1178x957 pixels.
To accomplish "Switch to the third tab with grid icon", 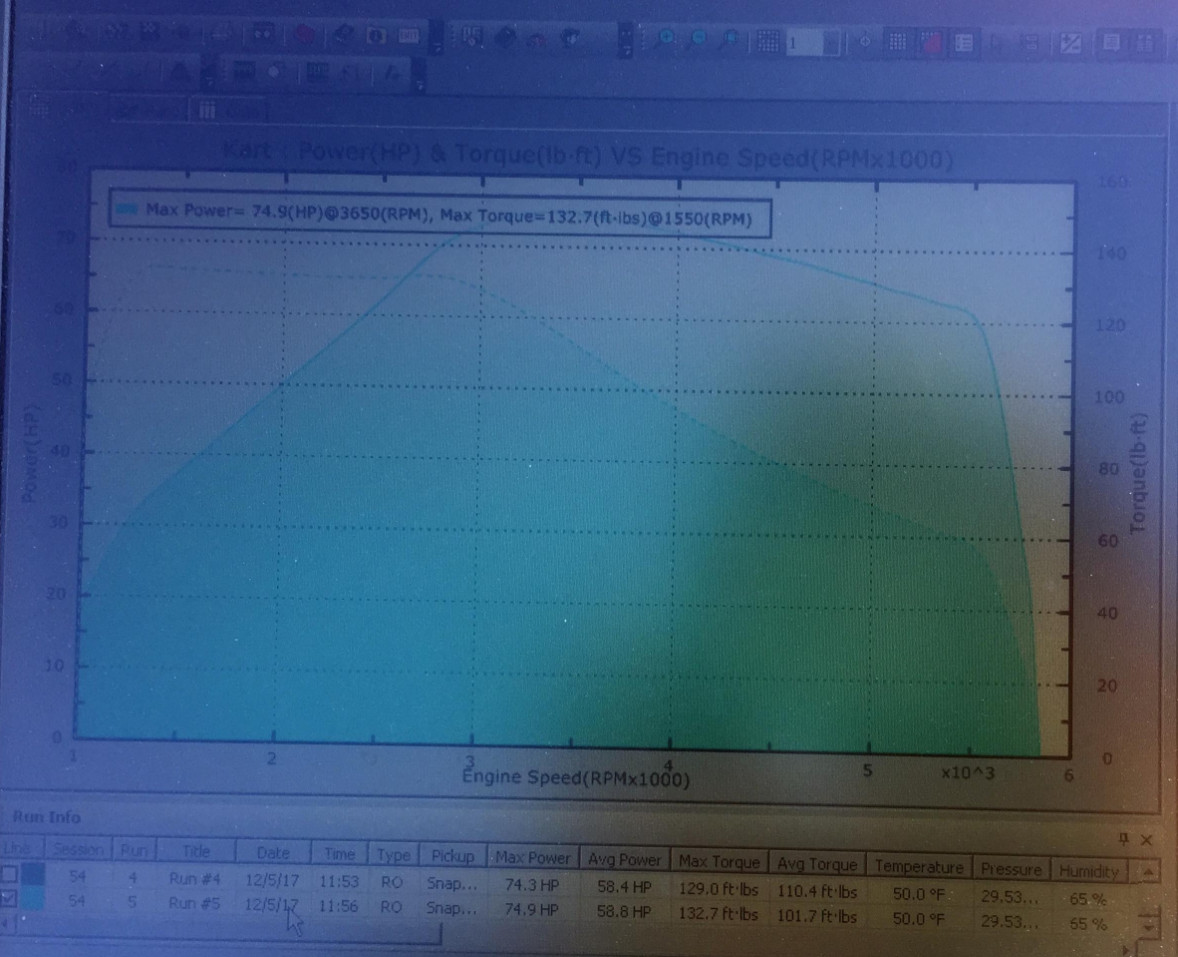I will 228,110.
